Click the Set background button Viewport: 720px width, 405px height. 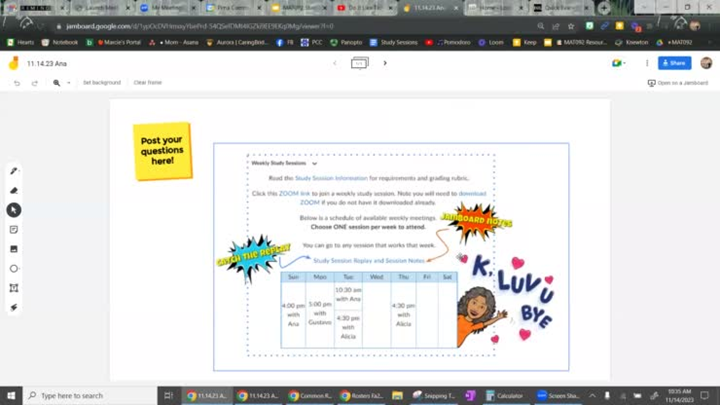tap(102, 83)
